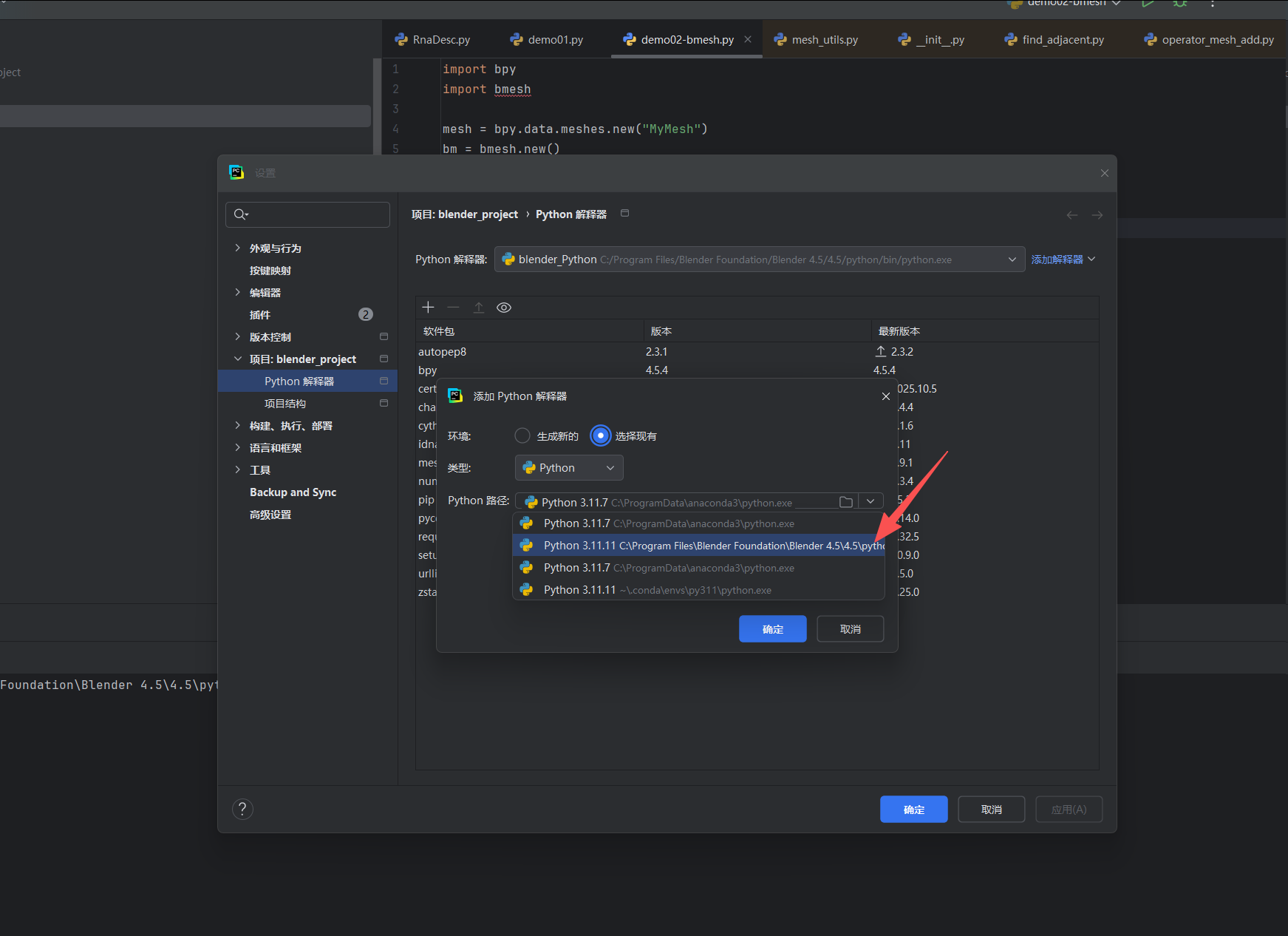Click the settings search field
This screenshot has height=936, width=1288.
click(307, 214)
